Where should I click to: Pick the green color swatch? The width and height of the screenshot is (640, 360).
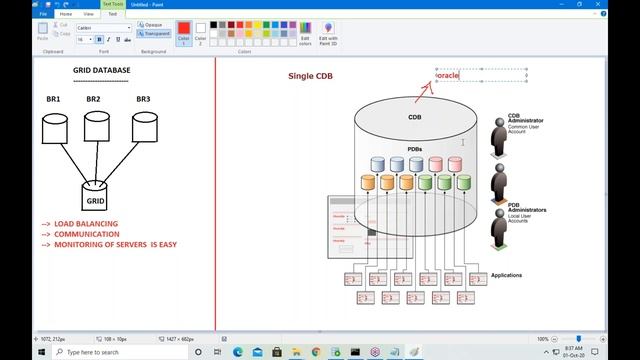pos(267,25)
